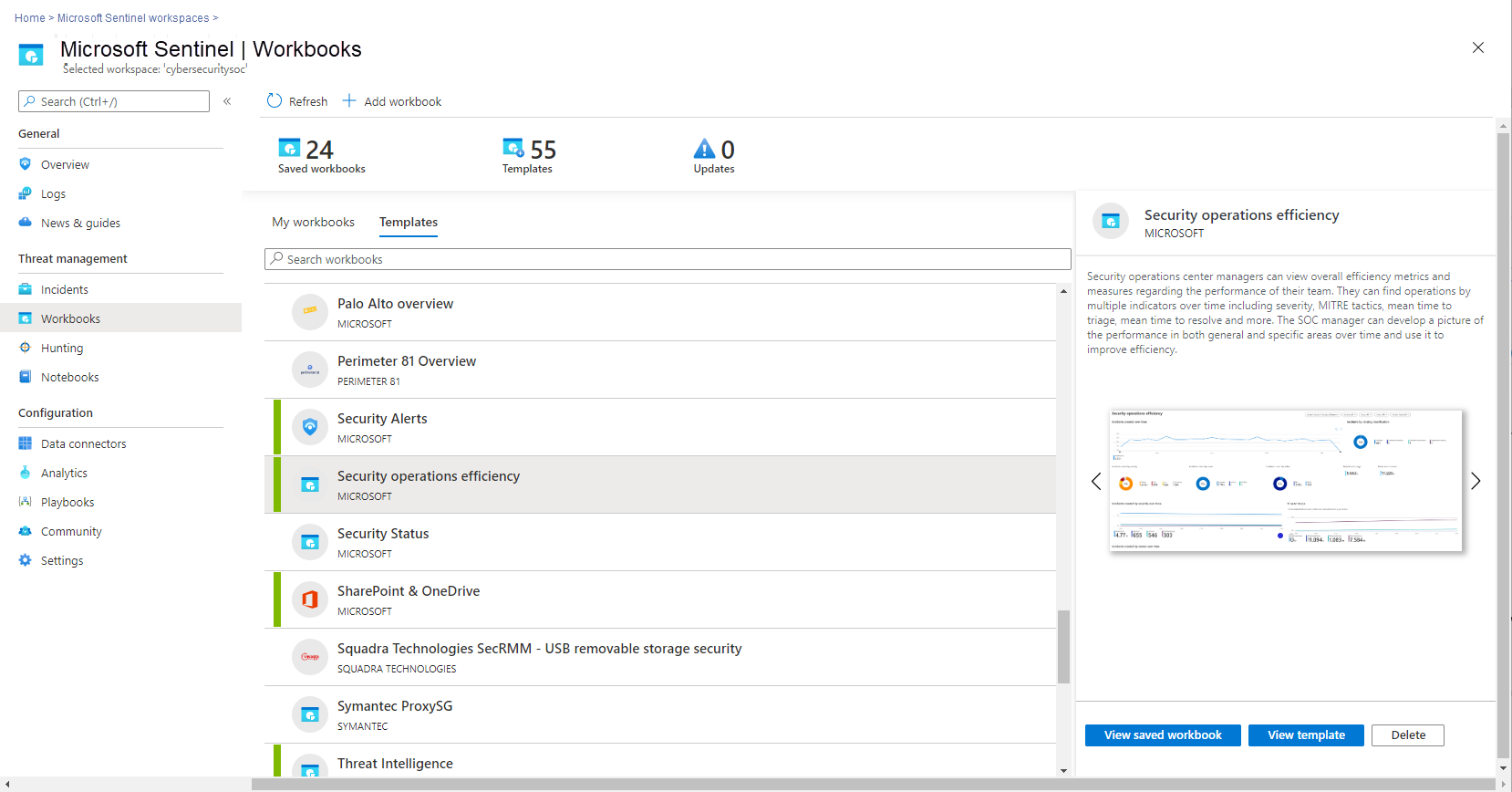Viewport: 1512px width, 792px height.
Task: Show next preview image arrow
Action: point(1476,481)
